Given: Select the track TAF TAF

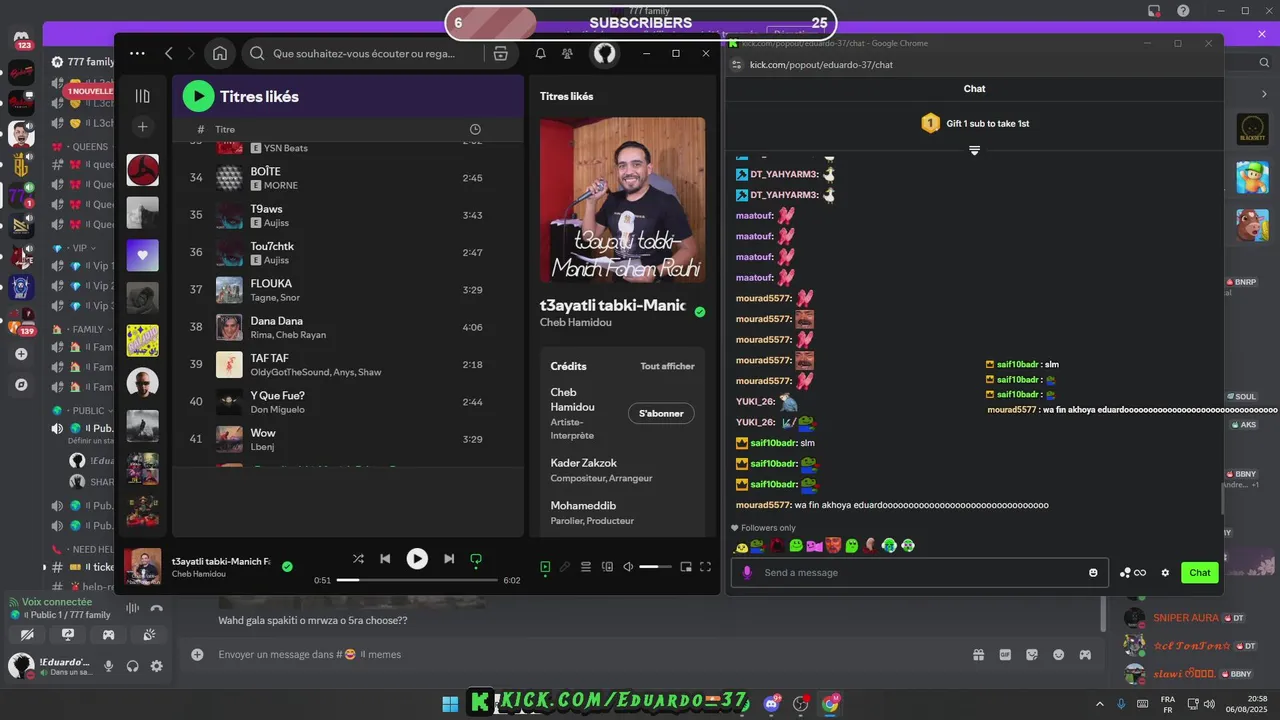Looking at the screenshot, I should click(x=348, y=365).
